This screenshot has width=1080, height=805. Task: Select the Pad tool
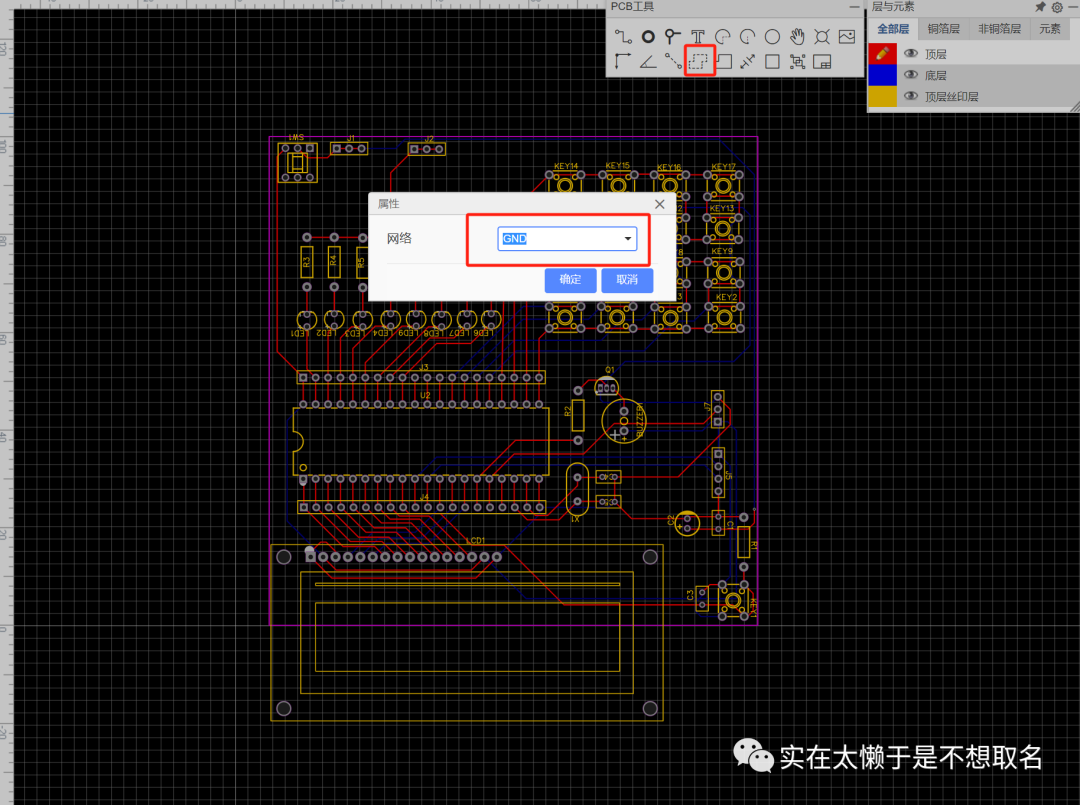tap(648, 36)
